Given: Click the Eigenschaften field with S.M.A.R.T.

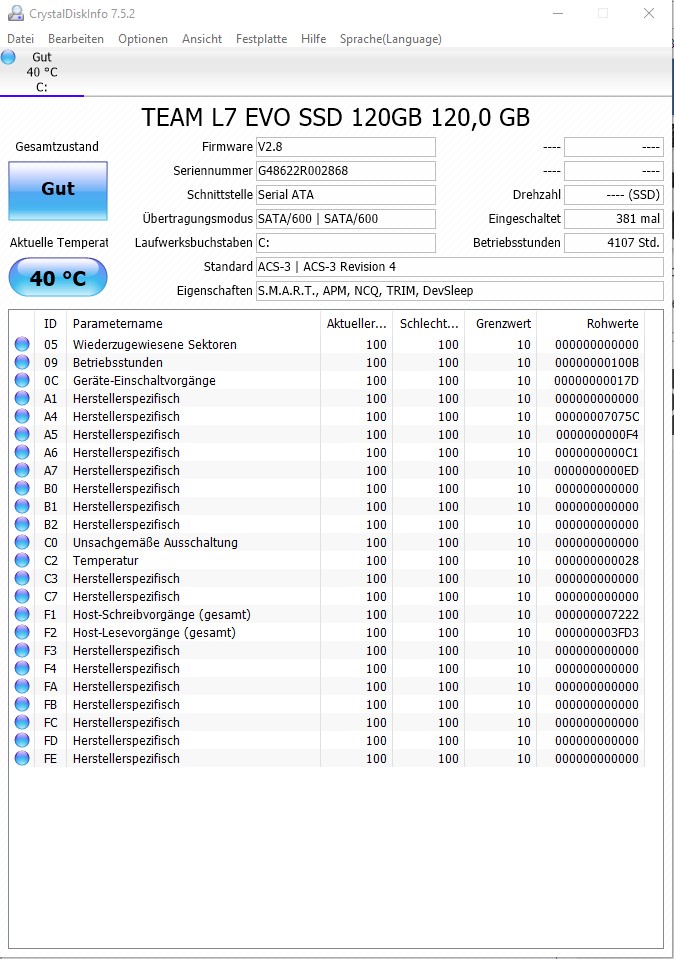Looking at the screenshot, I should pyautogui.click(x=459, y=291).
